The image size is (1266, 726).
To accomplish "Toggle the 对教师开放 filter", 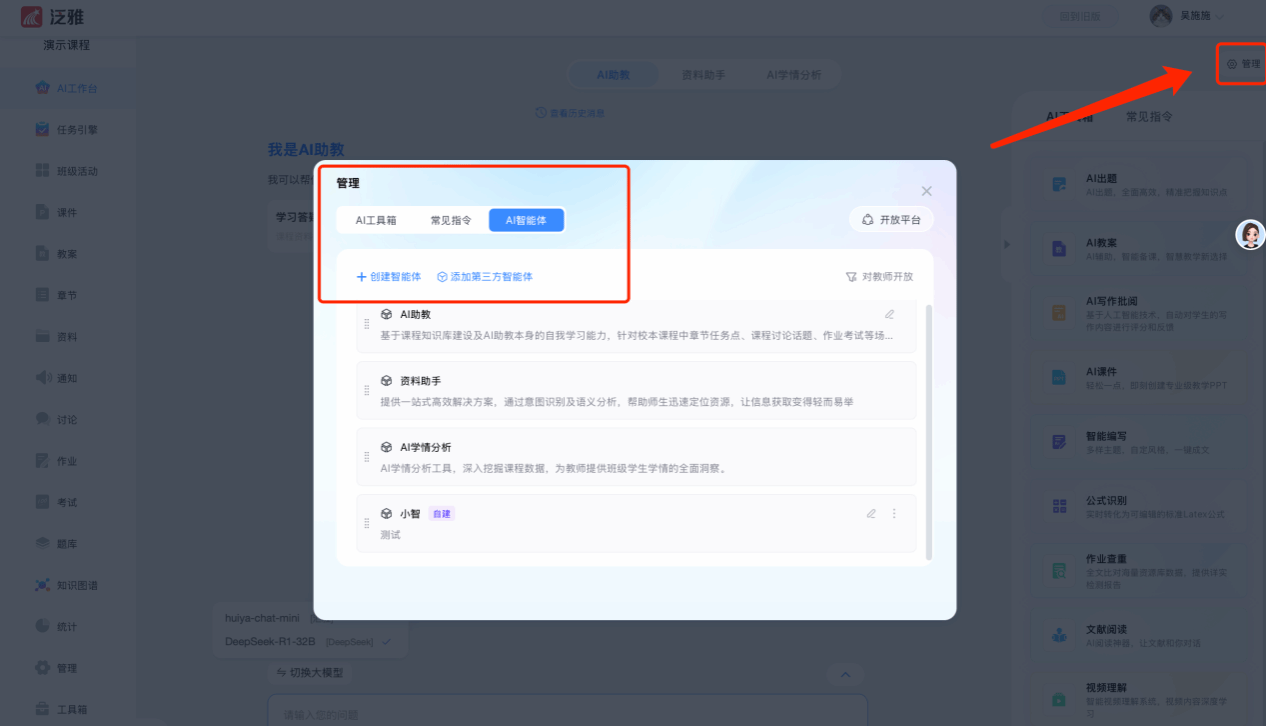I will point(879,277).
